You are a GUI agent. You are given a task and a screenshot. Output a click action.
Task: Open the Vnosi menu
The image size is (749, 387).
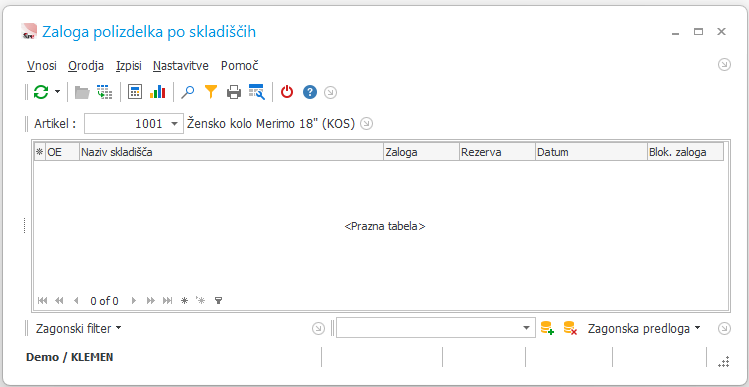[42, 65]
